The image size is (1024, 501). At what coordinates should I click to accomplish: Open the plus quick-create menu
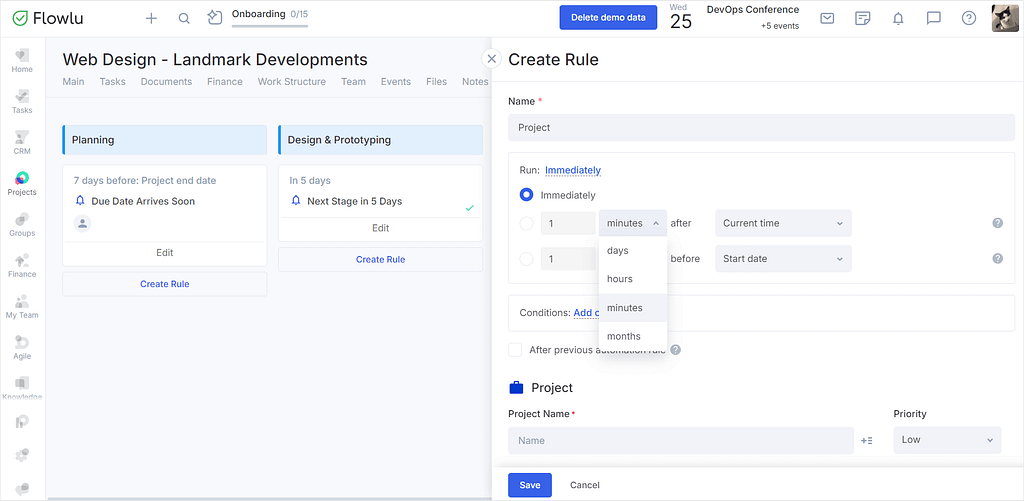click(151, 18)
